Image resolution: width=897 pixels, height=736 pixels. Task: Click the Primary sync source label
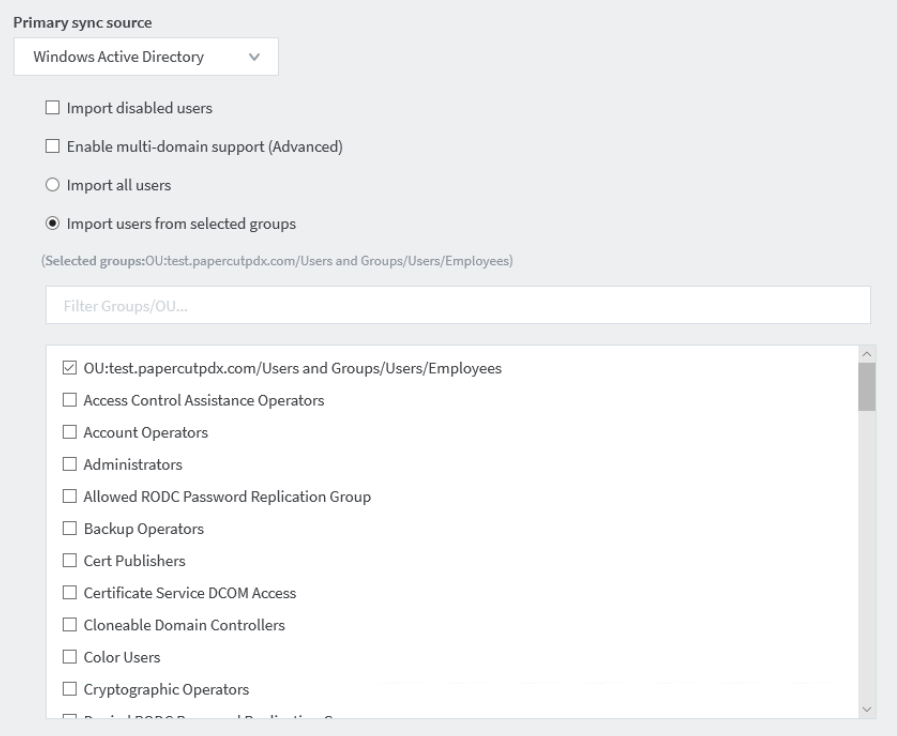82,22
